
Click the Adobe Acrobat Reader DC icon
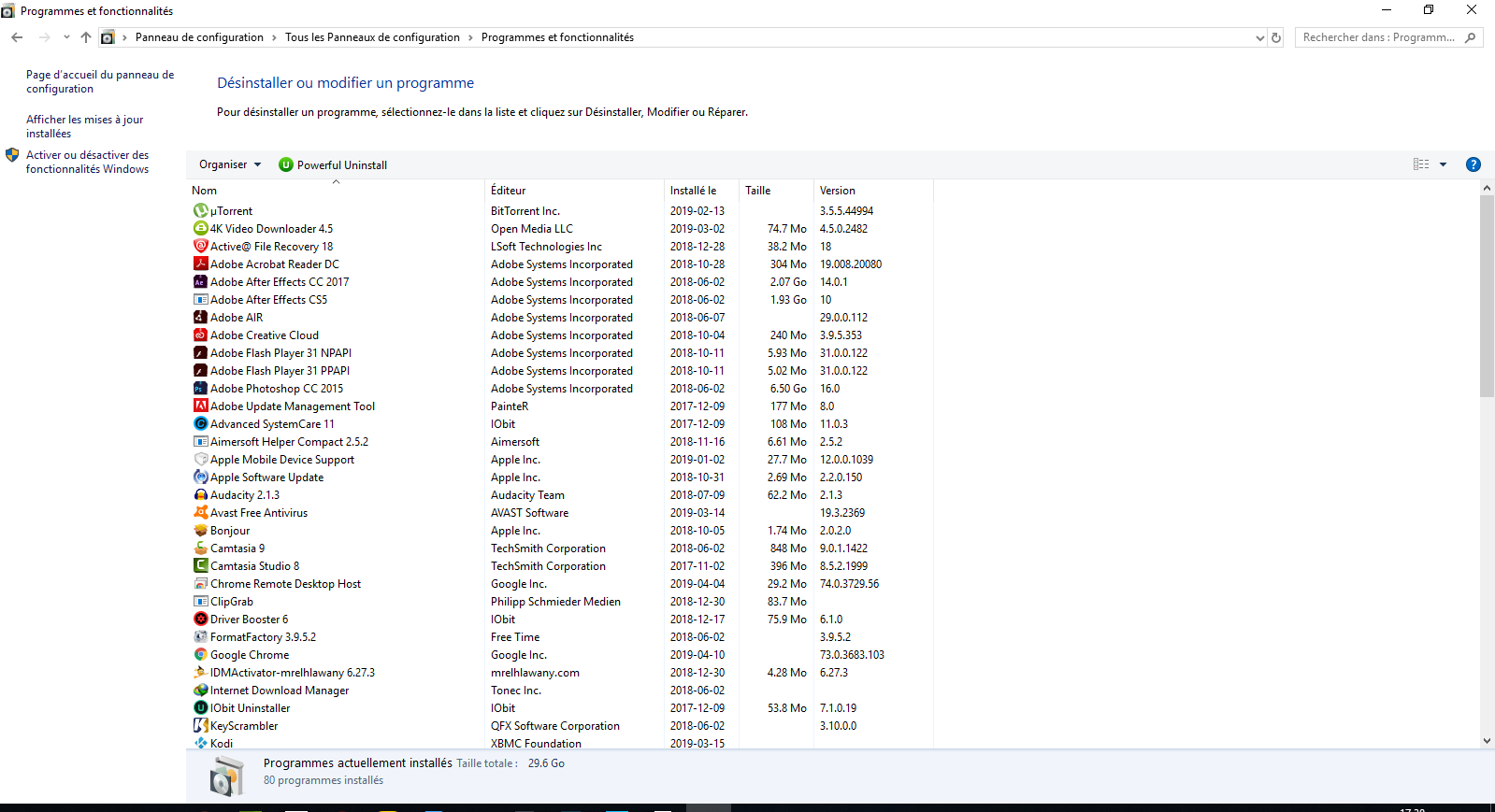pyautogui.click(x=200, y=264)
